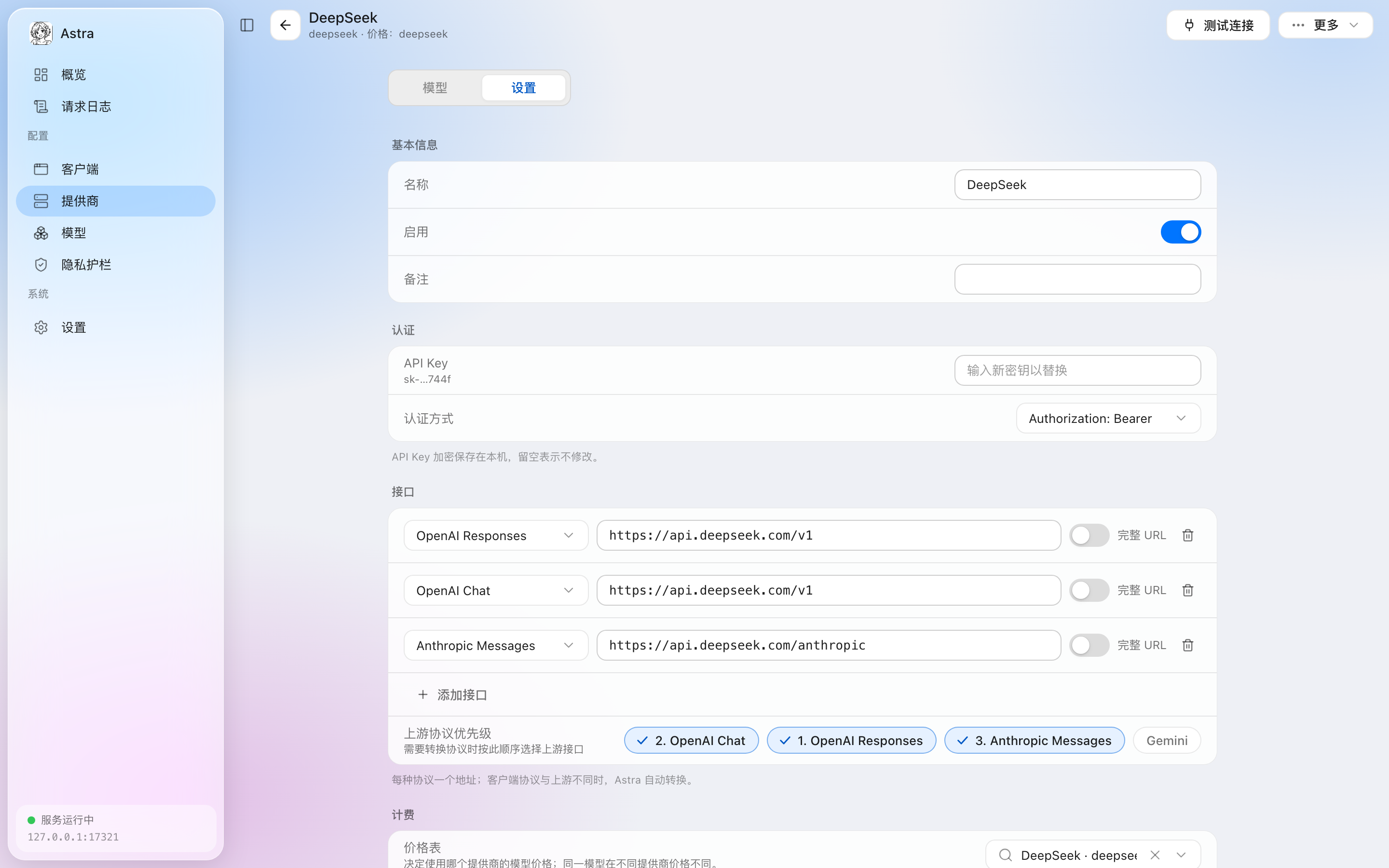Click the 名称 name field
This screenshot has width=1389, height=868.
point(1077,185)
